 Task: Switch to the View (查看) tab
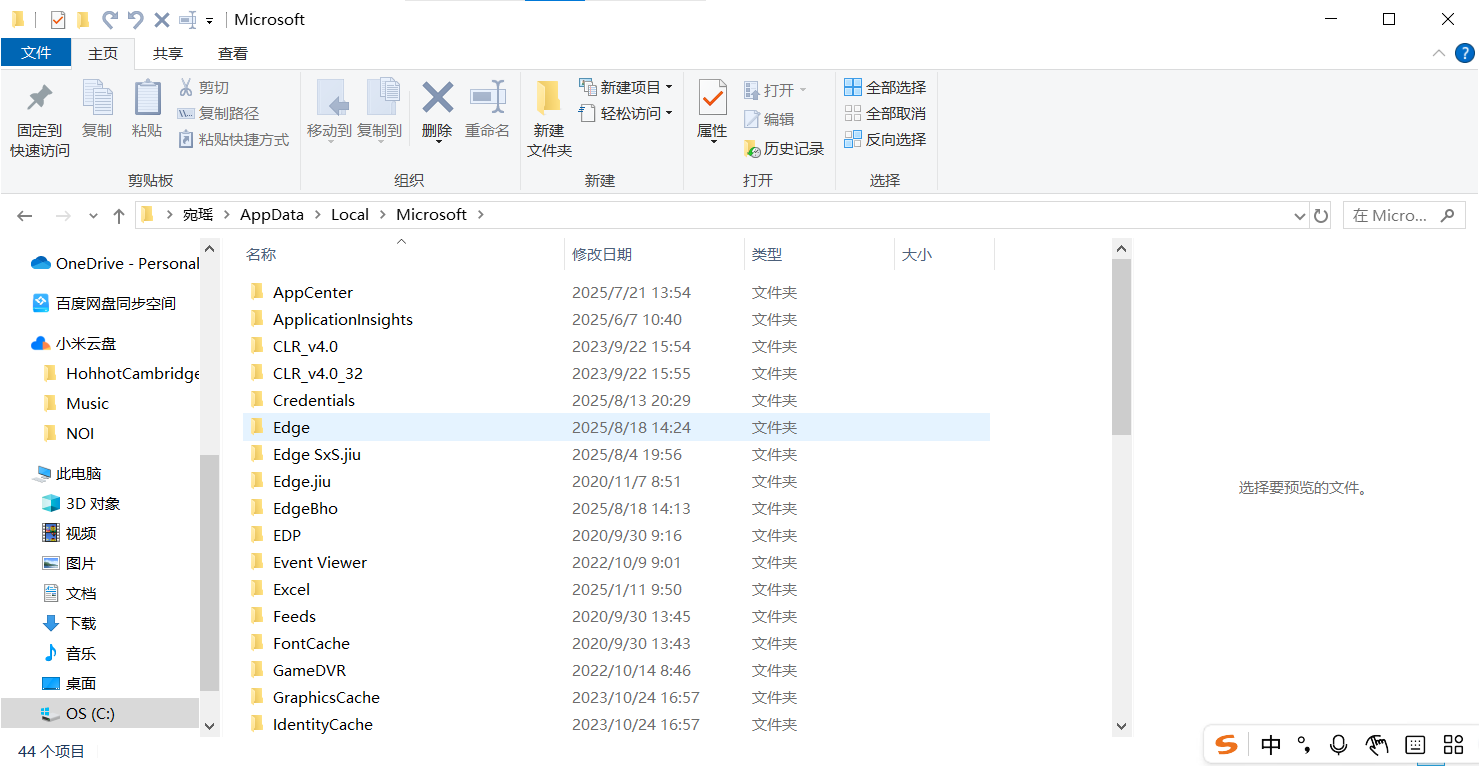(x=233, y=53)
